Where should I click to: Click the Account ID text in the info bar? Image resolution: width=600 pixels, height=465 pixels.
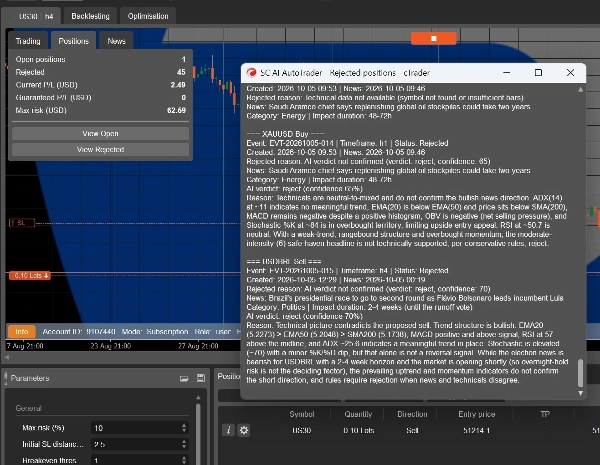(x=79, y=332)
